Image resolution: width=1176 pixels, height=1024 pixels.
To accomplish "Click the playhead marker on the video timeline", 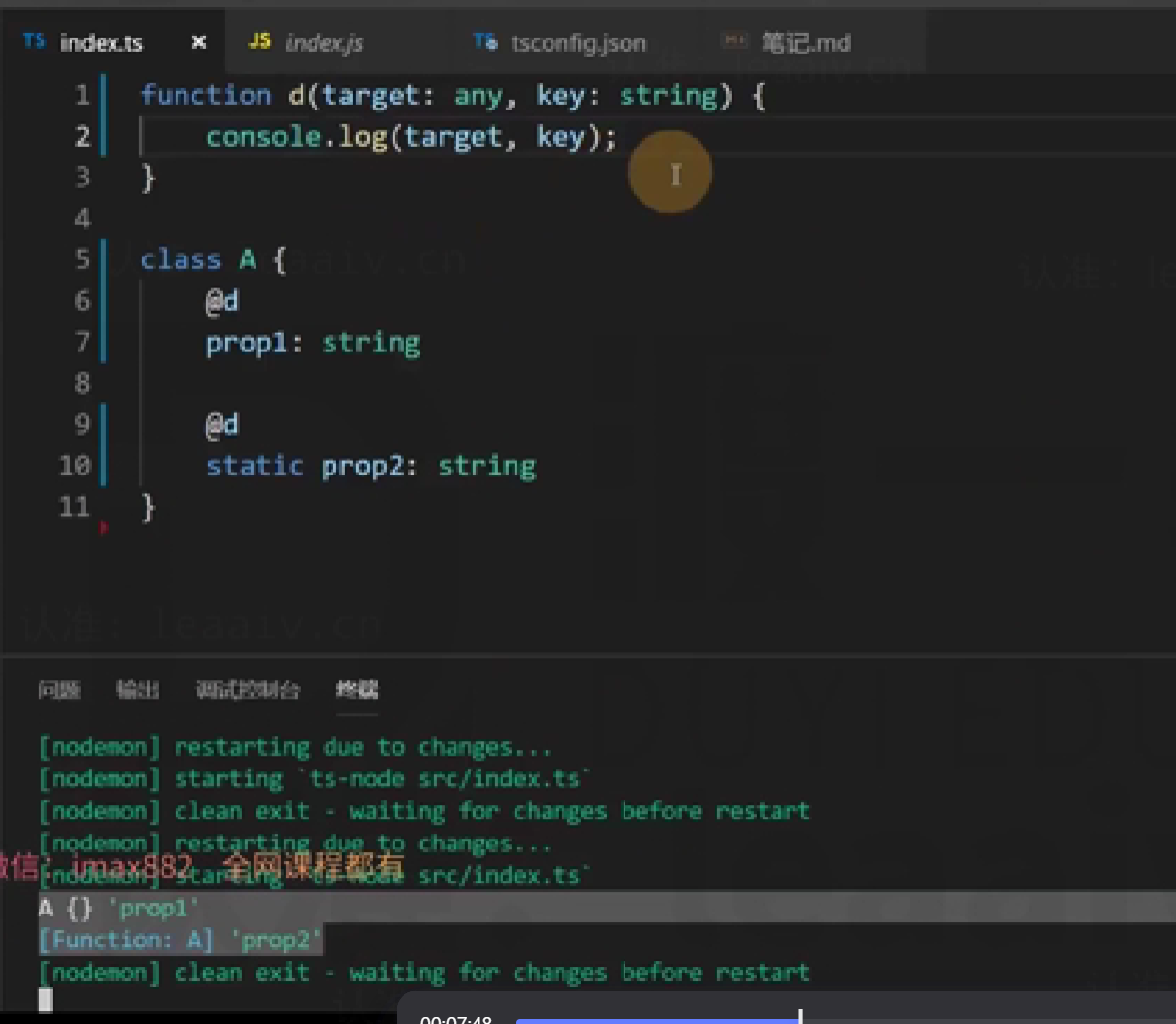I will pyautogui.click(x=800, y=1016).
